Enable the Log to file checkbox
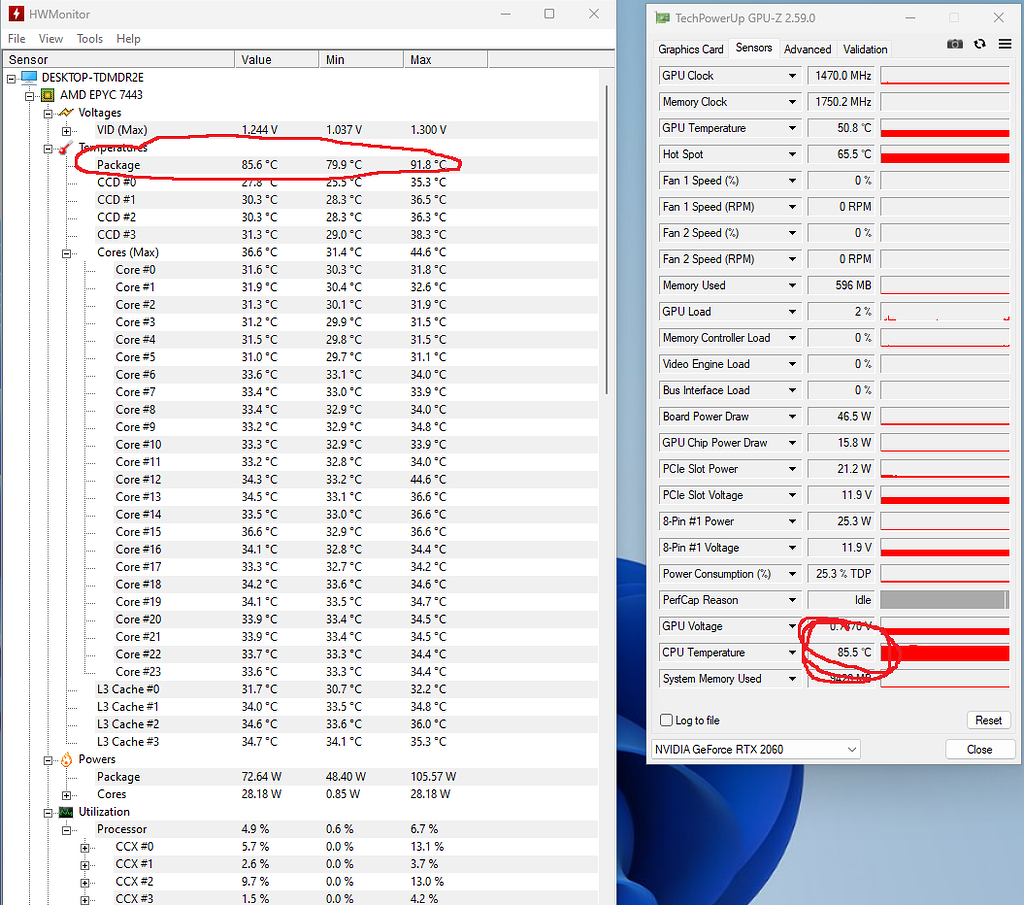Screen dimensions: 1024x905 tap(666, 720)
